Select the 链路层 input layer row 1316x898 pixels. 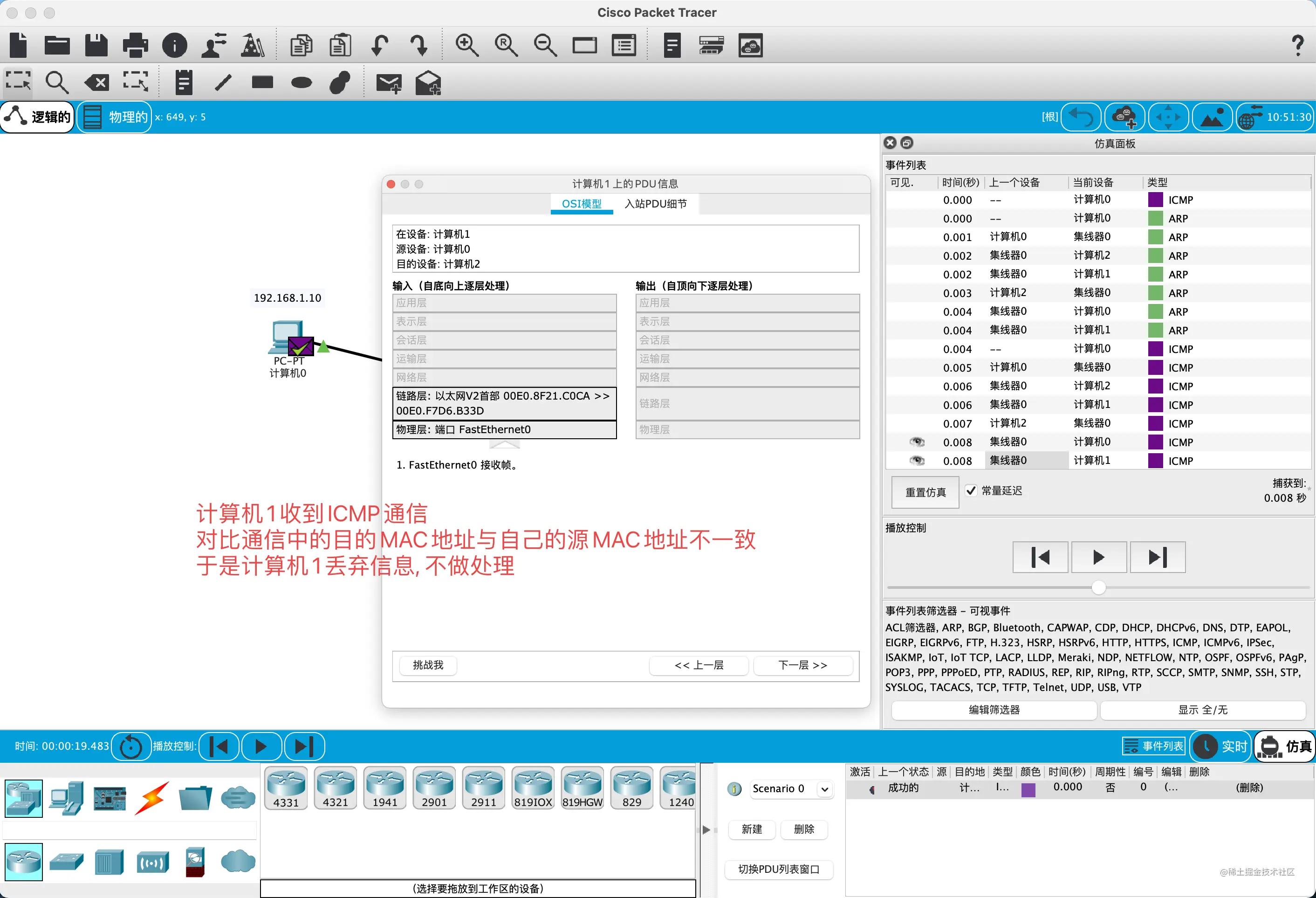click(x=505, y=403)
